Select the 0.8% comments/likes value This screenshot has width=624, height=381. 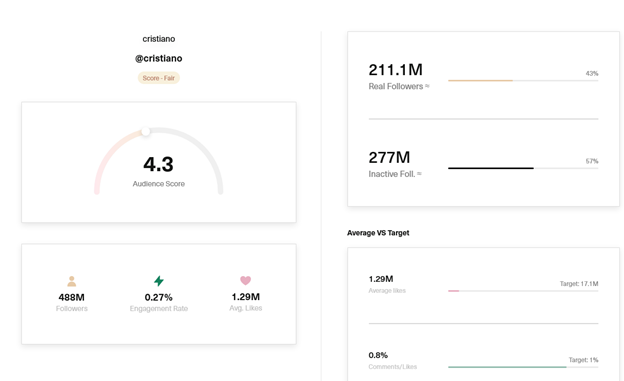[x=378, y=355]
